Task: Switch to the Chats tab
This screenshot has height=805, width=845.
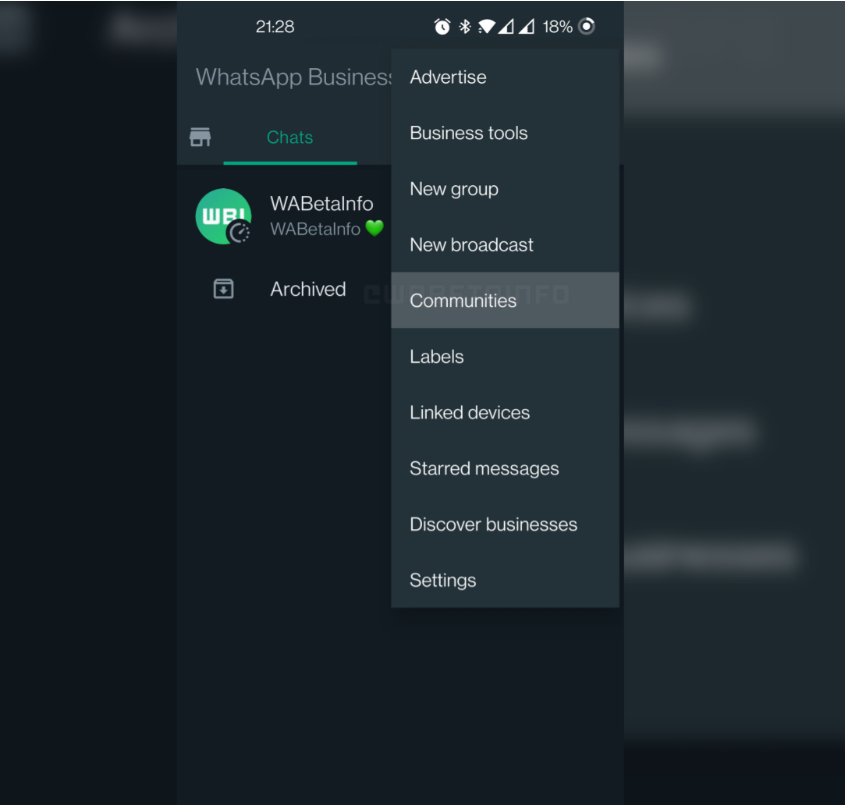Action: 289,138
